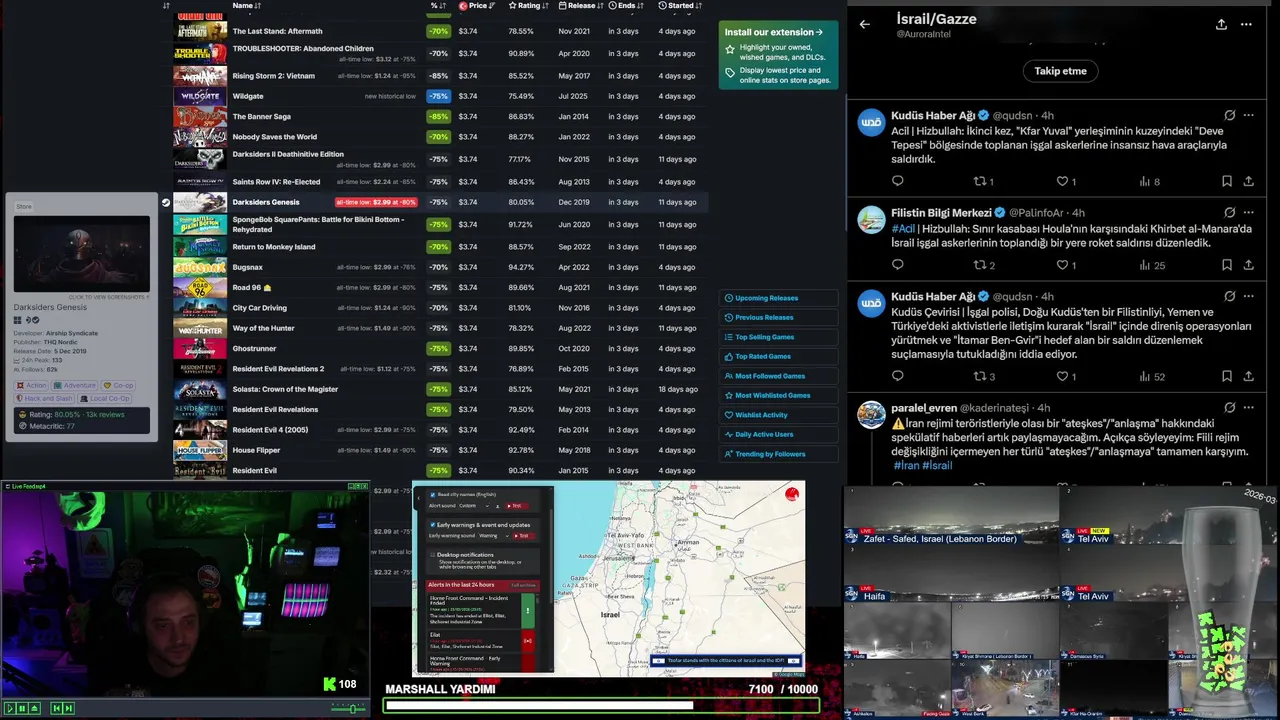Like the Khirbet al-Manara tweet
The width and height of the screenshot is (1280, 720).
click(x=1063, y=265)
